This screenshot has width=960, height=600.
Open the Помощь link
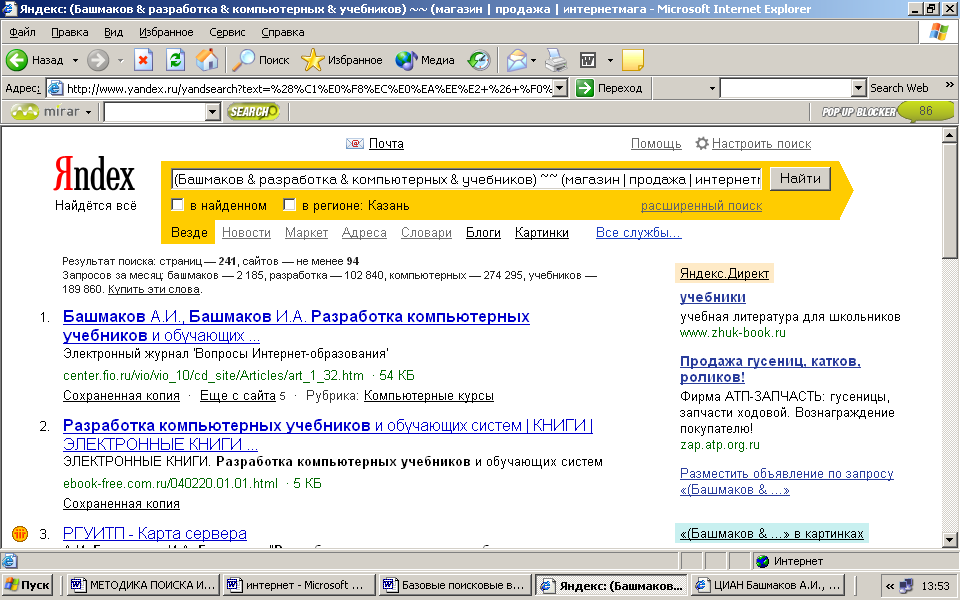(656, 143)
